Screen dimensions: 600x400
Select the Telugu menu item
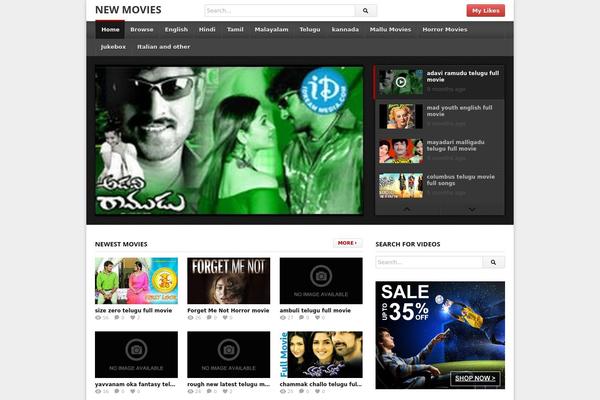pos(310,30)
